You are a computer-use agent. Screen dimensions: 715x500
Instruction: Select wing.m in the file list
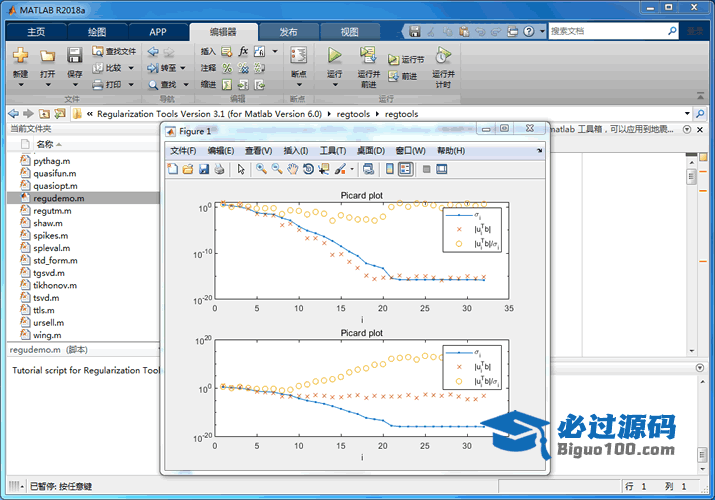tap(83, 335)
